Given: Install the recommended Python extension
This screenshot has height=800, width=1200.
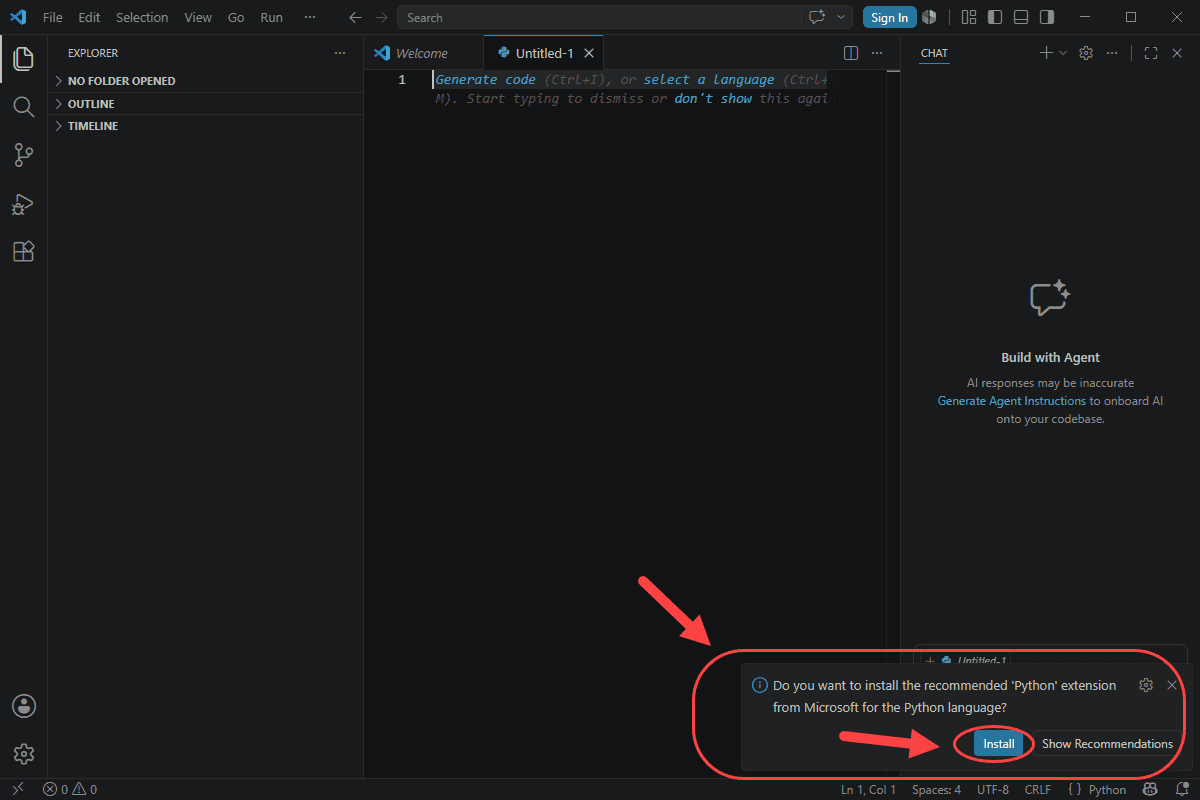Looking at the screenshot, I should point(998,744).
